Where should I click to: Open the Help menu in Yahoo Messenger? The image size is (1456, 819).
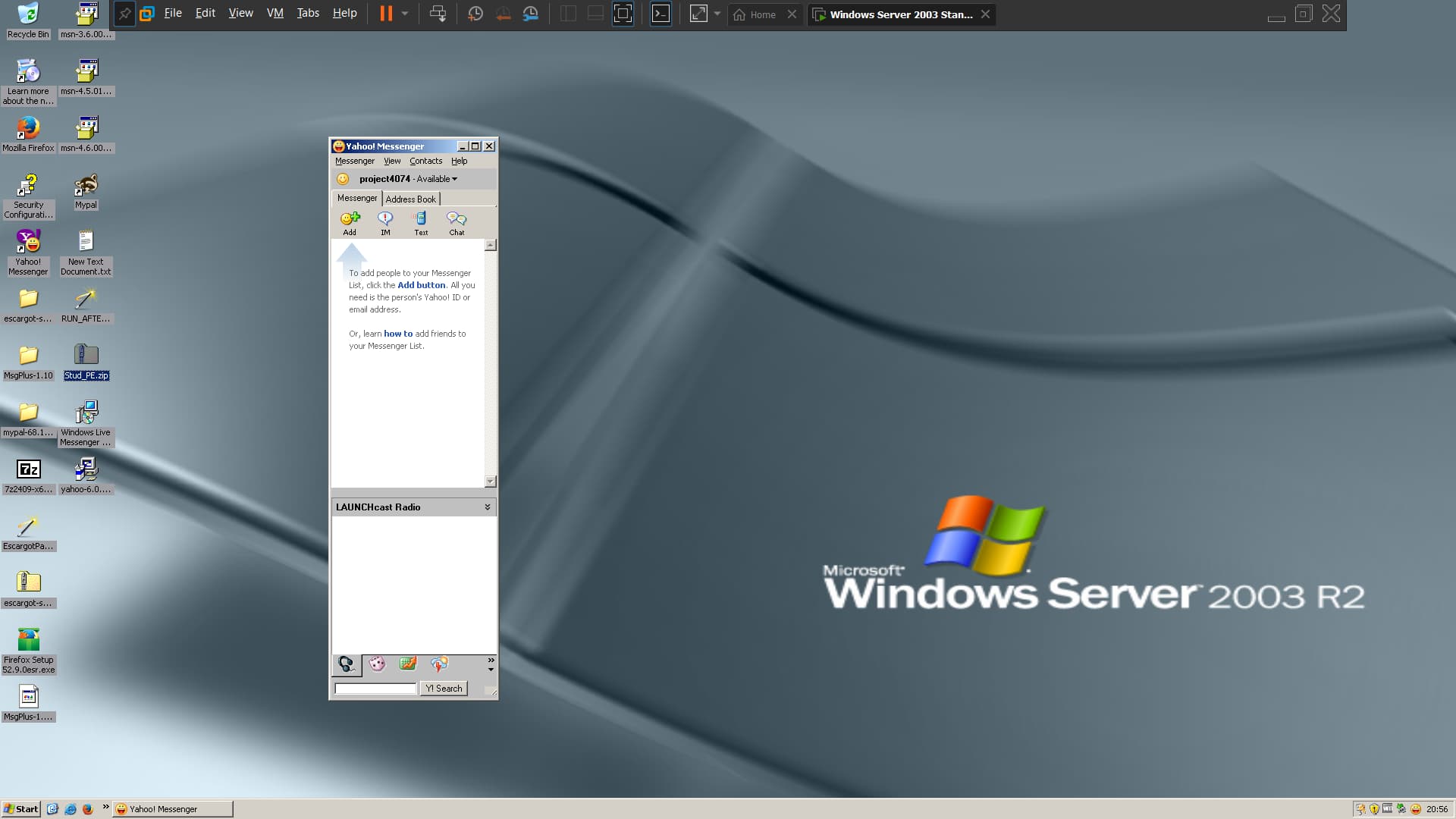pyautogui.click(x=460, y=161)
